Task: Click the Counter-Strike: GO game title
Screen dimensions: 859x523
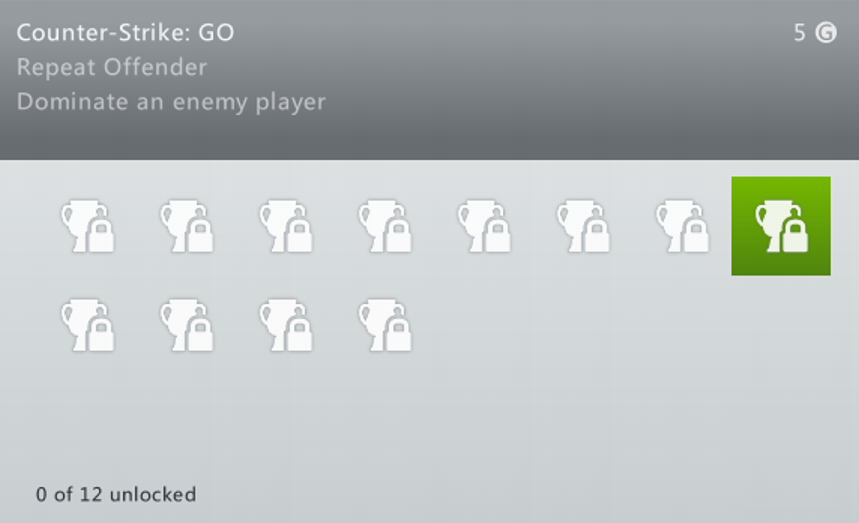Action: point(125,33)
